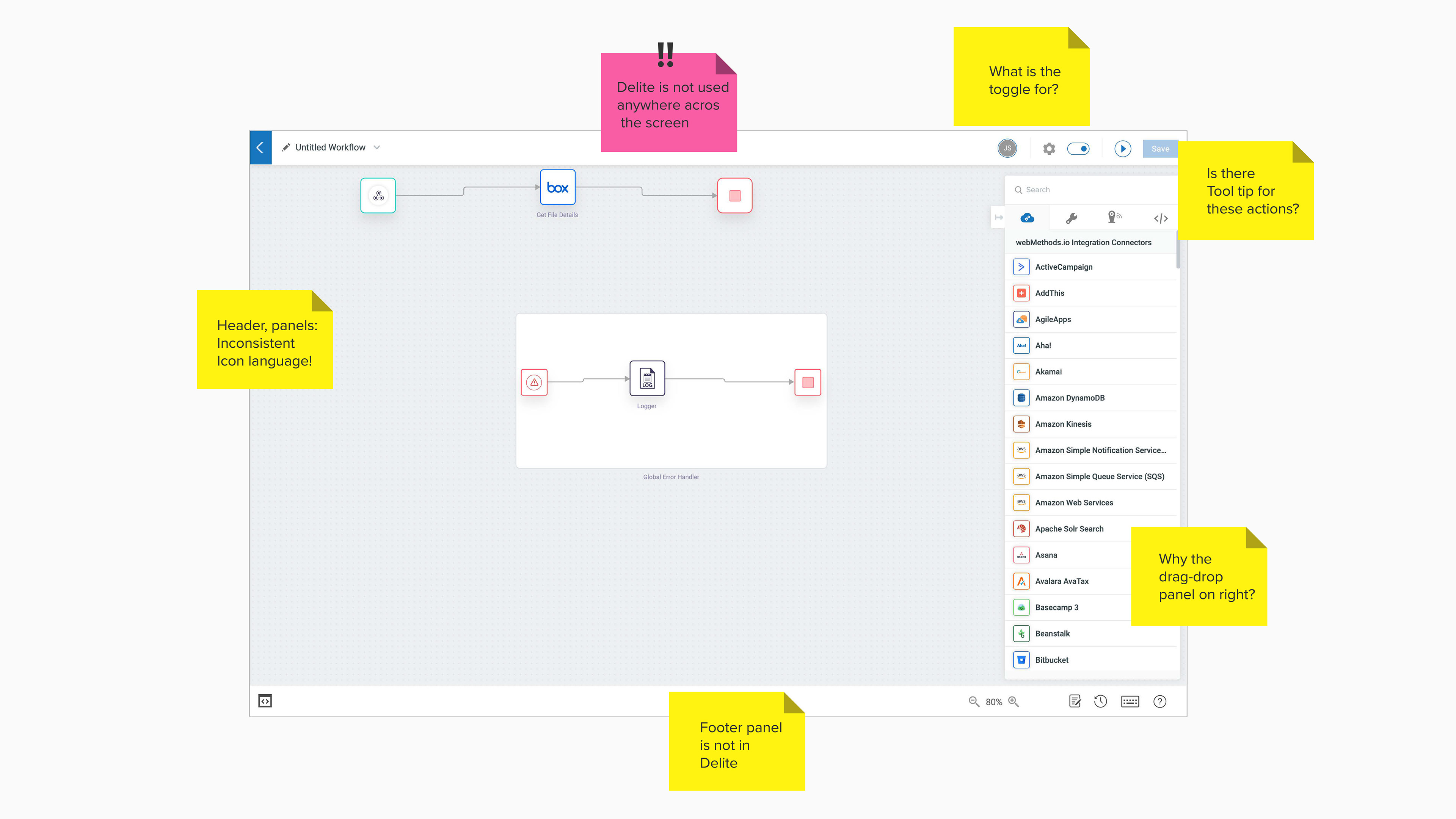Choose the Basecamp 3 connector
This screenshot has width=1456, height=819.
(1068, 607)
